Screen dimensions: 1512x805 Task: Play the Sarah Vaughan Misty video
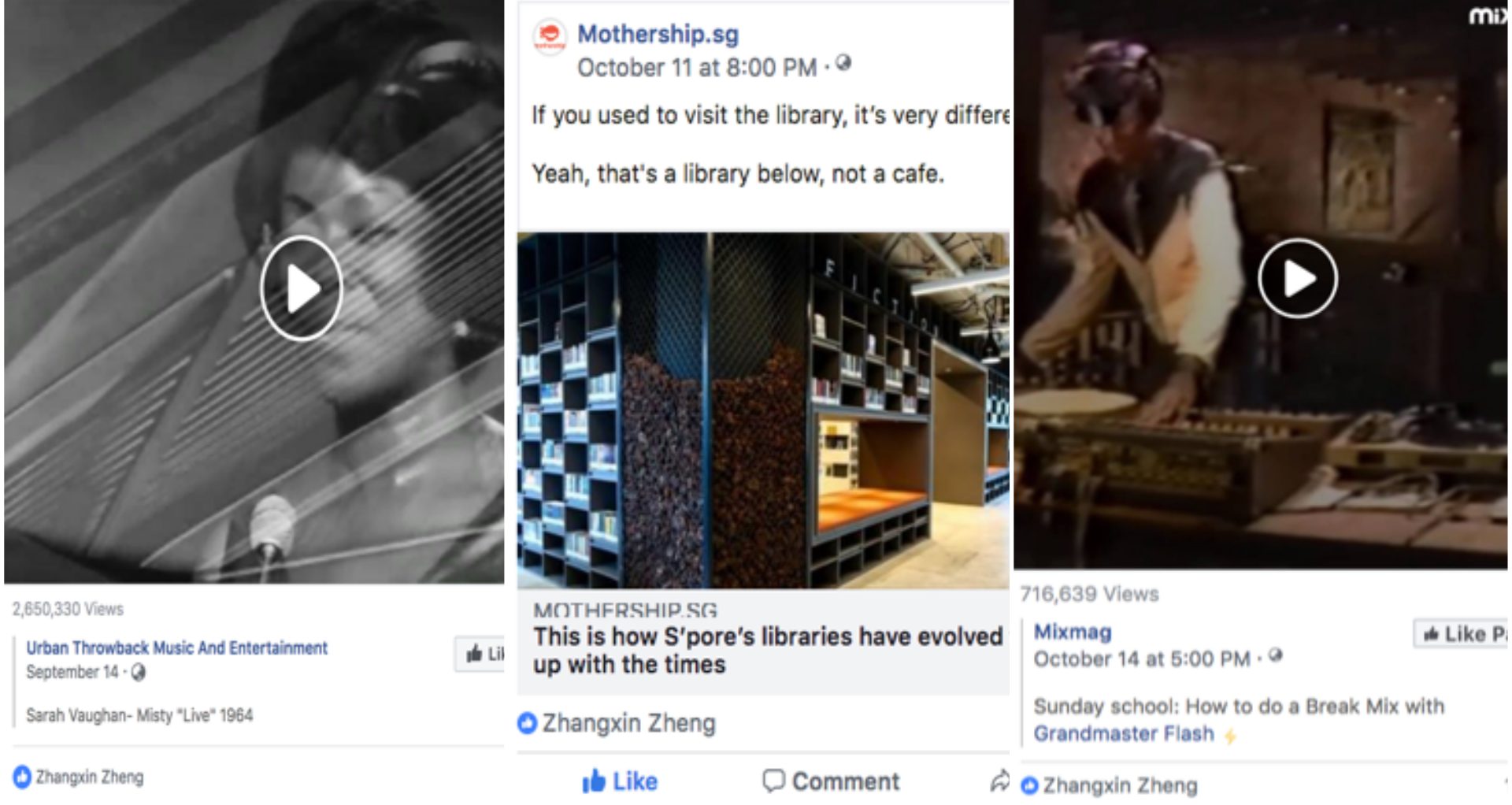coord(302,288)
